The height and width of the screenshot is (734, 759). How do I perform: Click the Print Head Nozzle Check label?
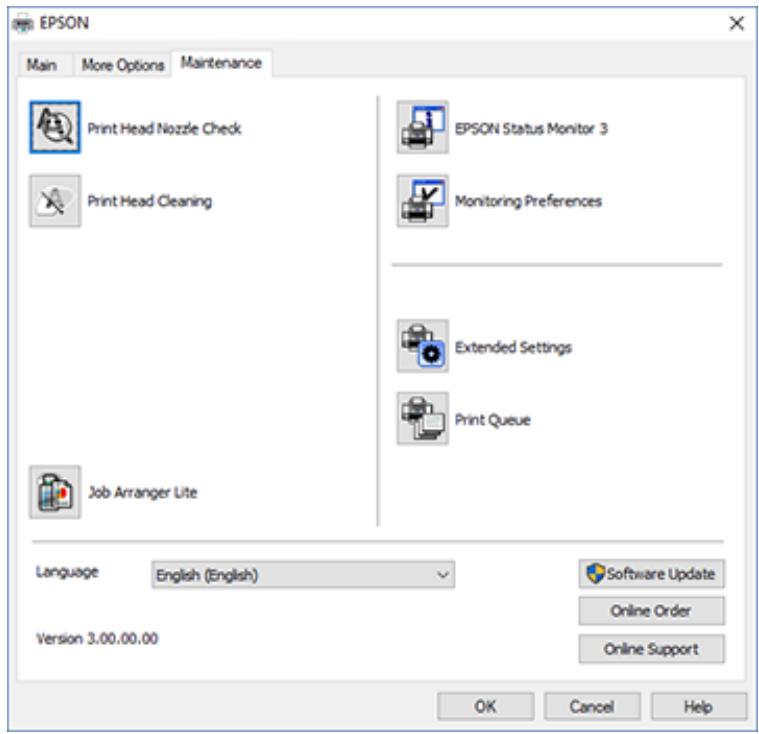coord(164,128)
